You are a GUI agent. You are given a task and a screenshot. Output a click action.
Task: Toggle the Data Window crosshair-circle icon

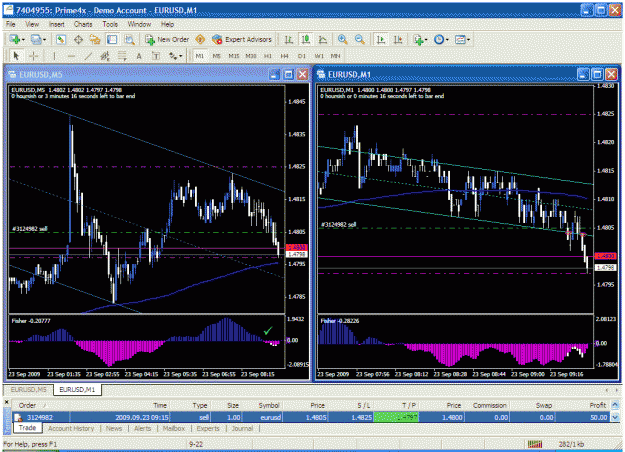coord(78,39)
